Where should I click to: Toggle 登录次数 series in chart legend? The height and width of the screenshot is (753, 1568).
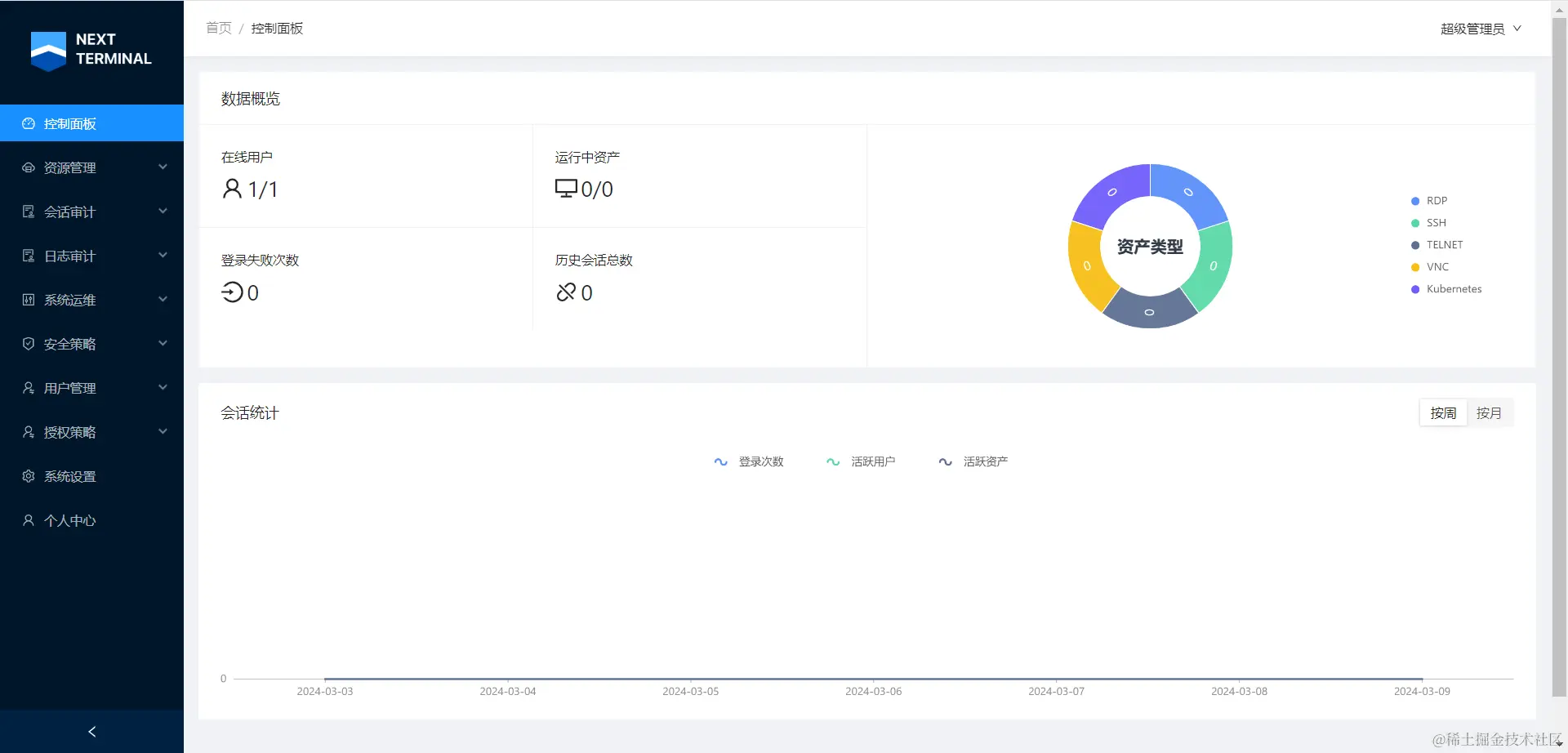[749, 461]
